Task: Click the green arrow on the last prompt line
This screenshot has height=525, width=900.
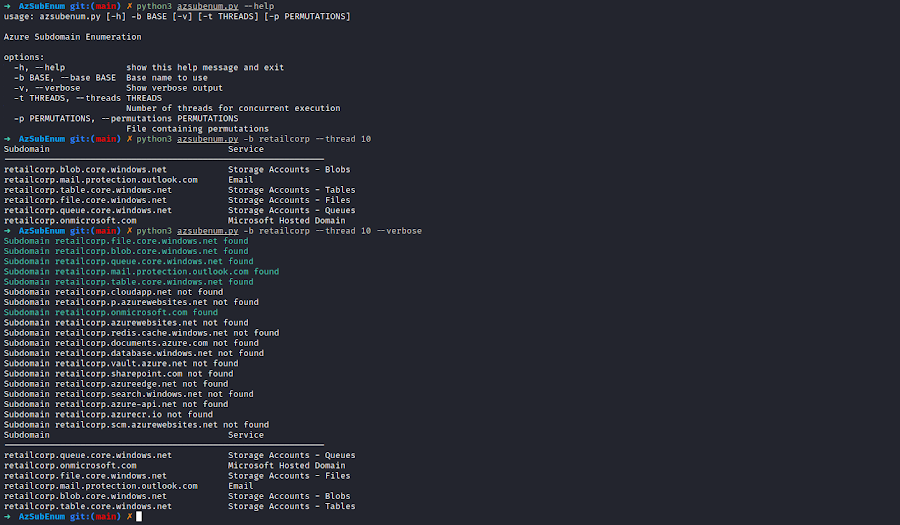Action: pos(7,516)
